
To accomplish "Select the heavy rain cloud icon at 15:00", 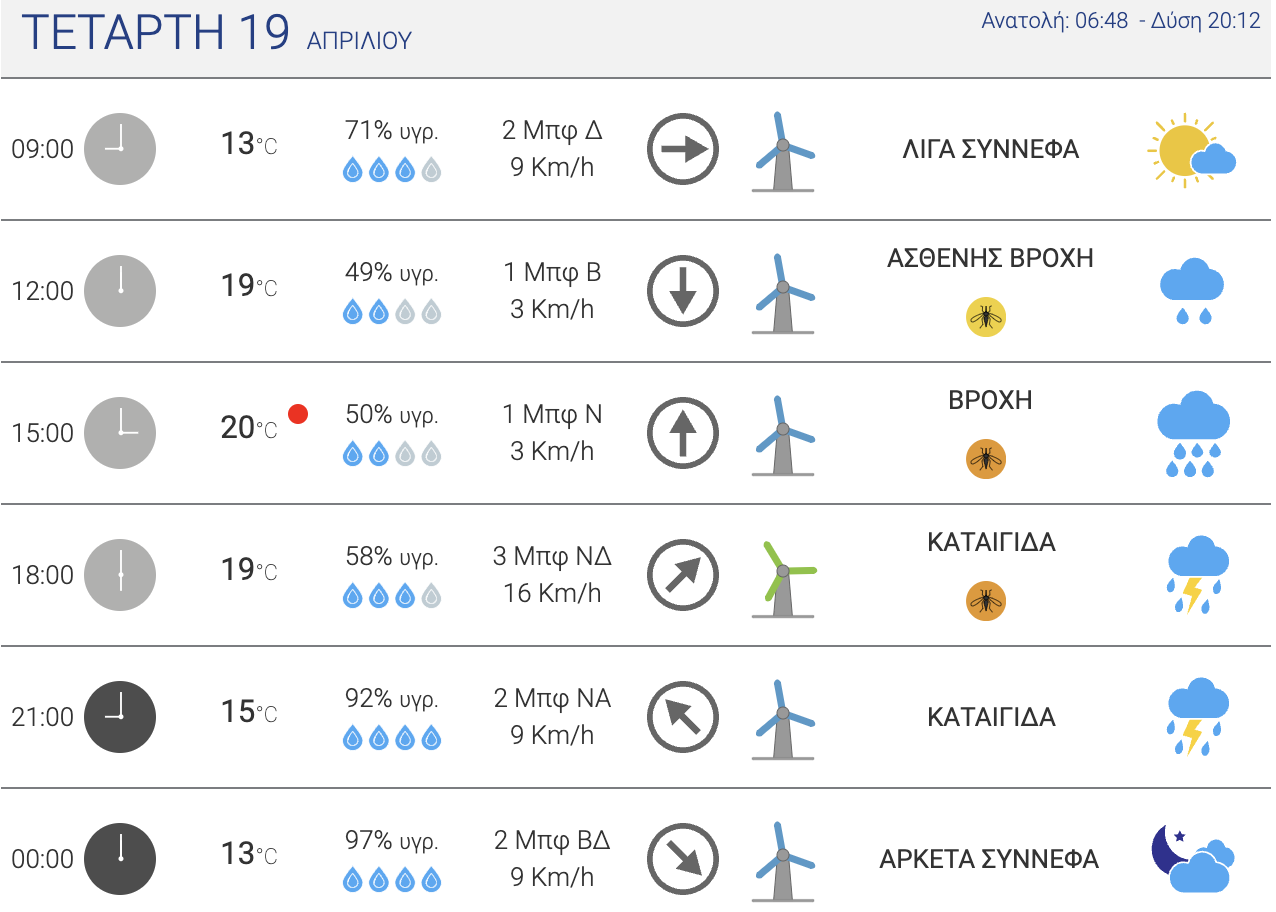I will pos(1193,434).
